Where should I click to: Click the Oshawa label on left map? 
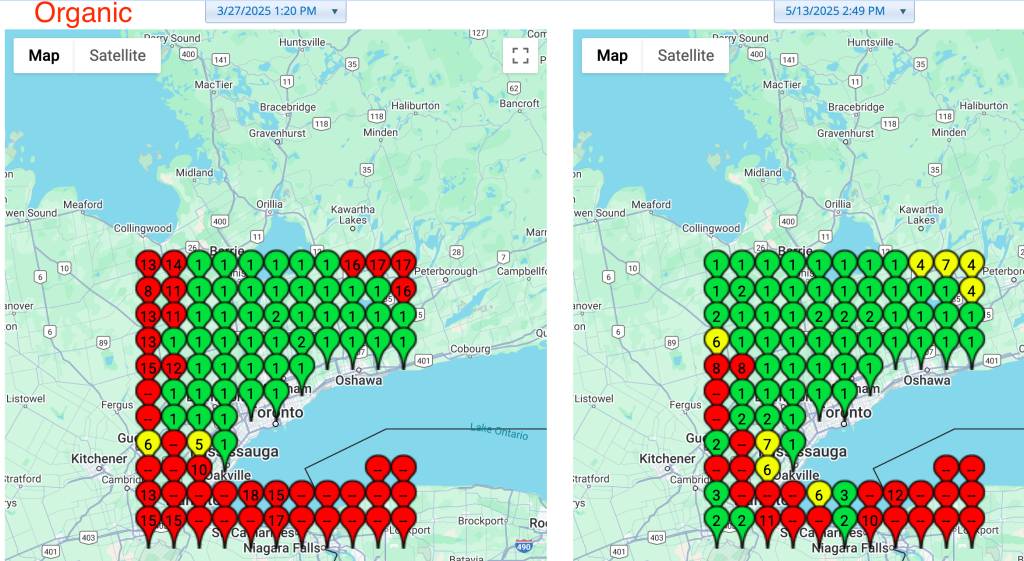tap(359, 380)
